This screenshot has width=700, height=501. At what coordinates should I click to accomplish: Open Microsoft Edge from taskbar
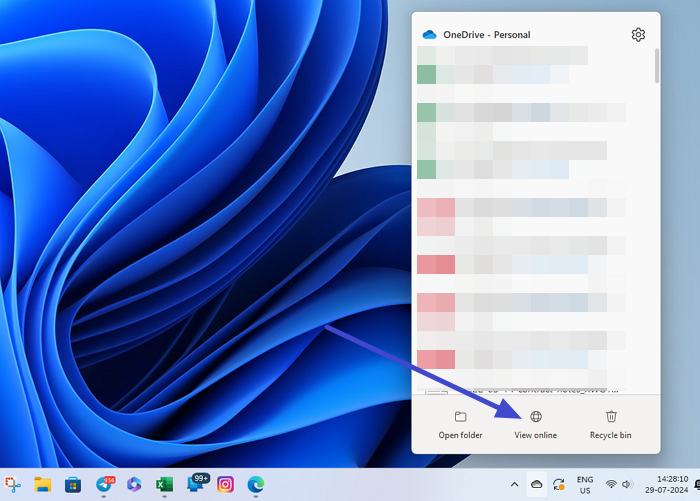(x=256, y=484)
